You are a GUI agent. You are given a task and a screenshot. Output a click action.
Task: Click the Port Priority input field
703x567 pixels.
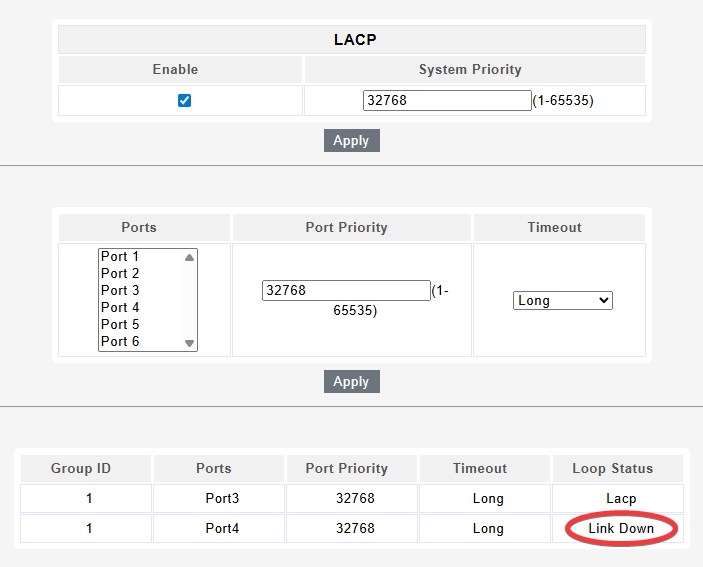click(x=346, y=290)
